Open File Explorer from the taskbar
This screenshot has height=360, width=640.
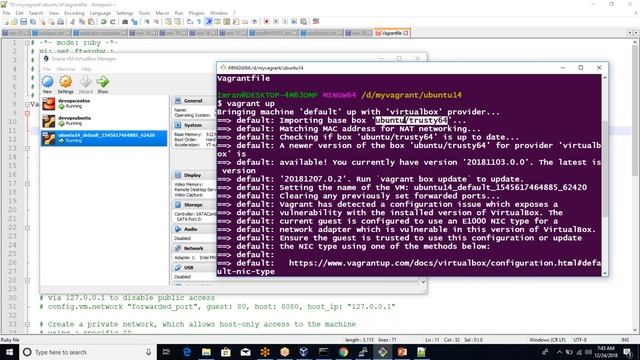(206, 352)
